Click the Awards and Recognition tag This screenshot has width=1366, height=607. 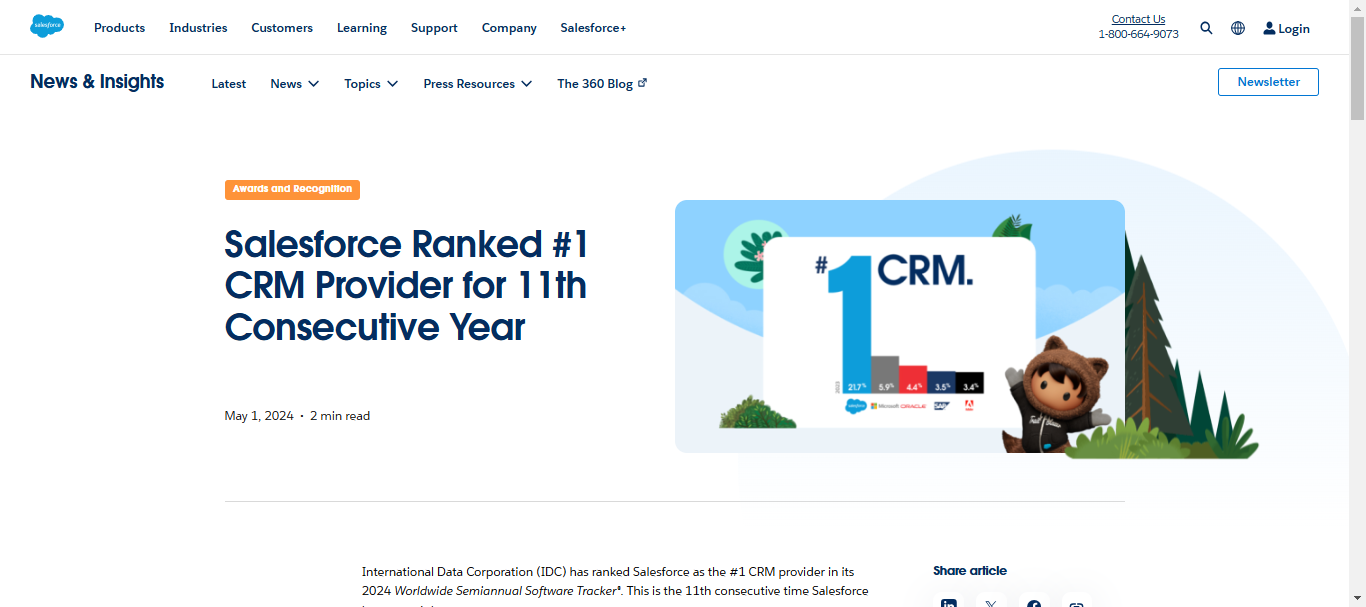pos(292,189)
